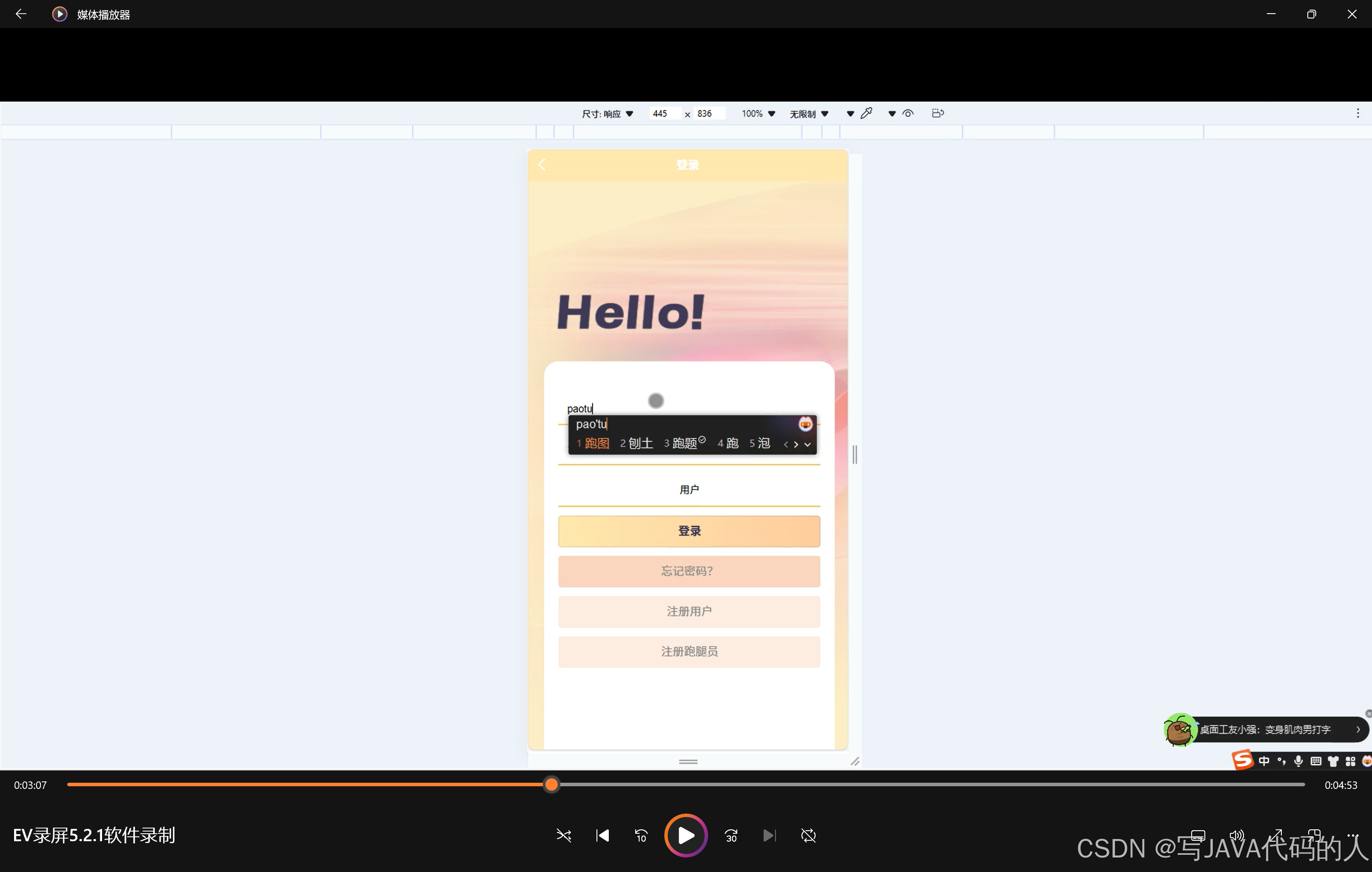Click the Sogou S logo icon
The height and width of the screenshot is (872, 1372).
coord(1243,760)
